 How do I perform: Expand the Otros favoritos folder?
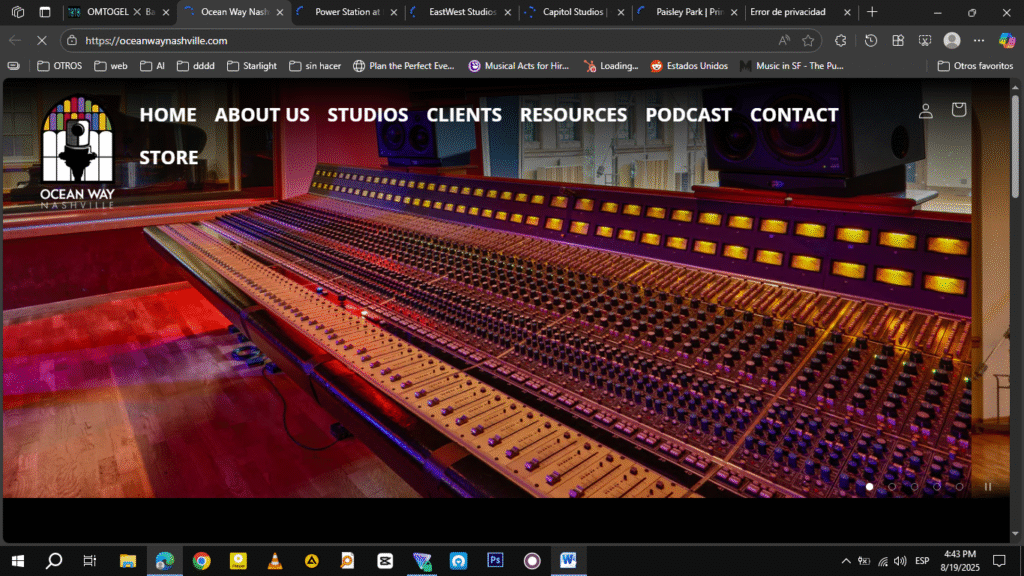click(975, 66)
